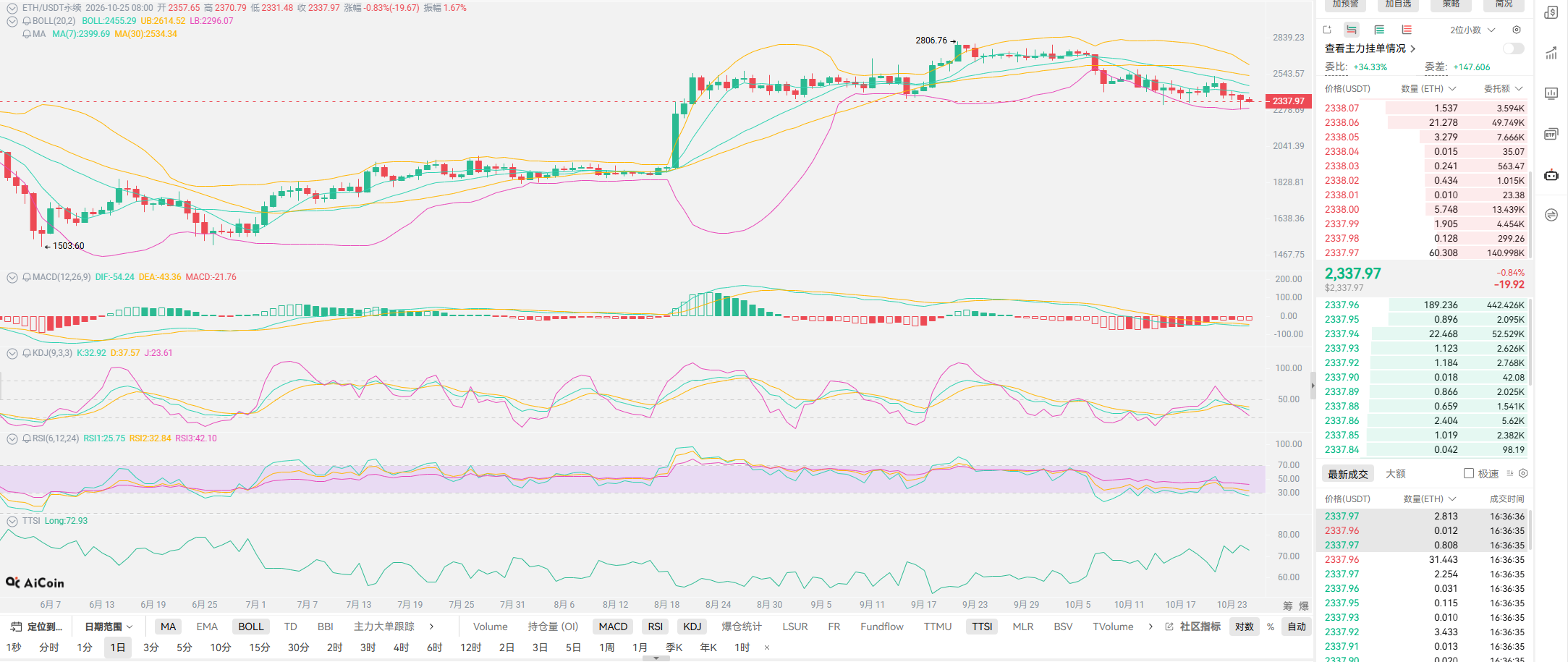The image size is (1568, 662).
Task: Click the robot icon in right sidebar
Action: point(1551,175)
